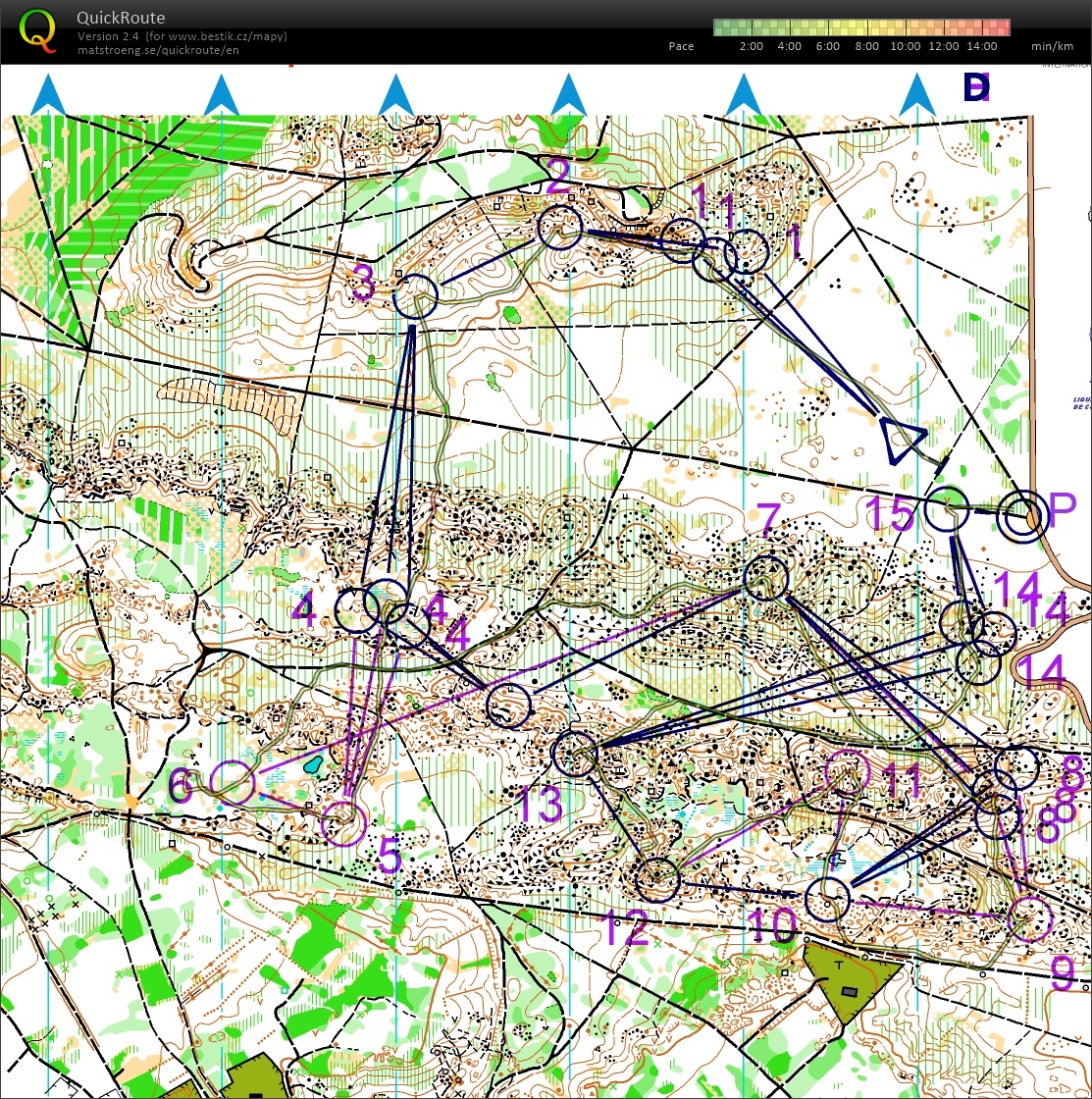Select control circle number 6
Viewport: 1092px width, 1099px height.
point(233,783)
